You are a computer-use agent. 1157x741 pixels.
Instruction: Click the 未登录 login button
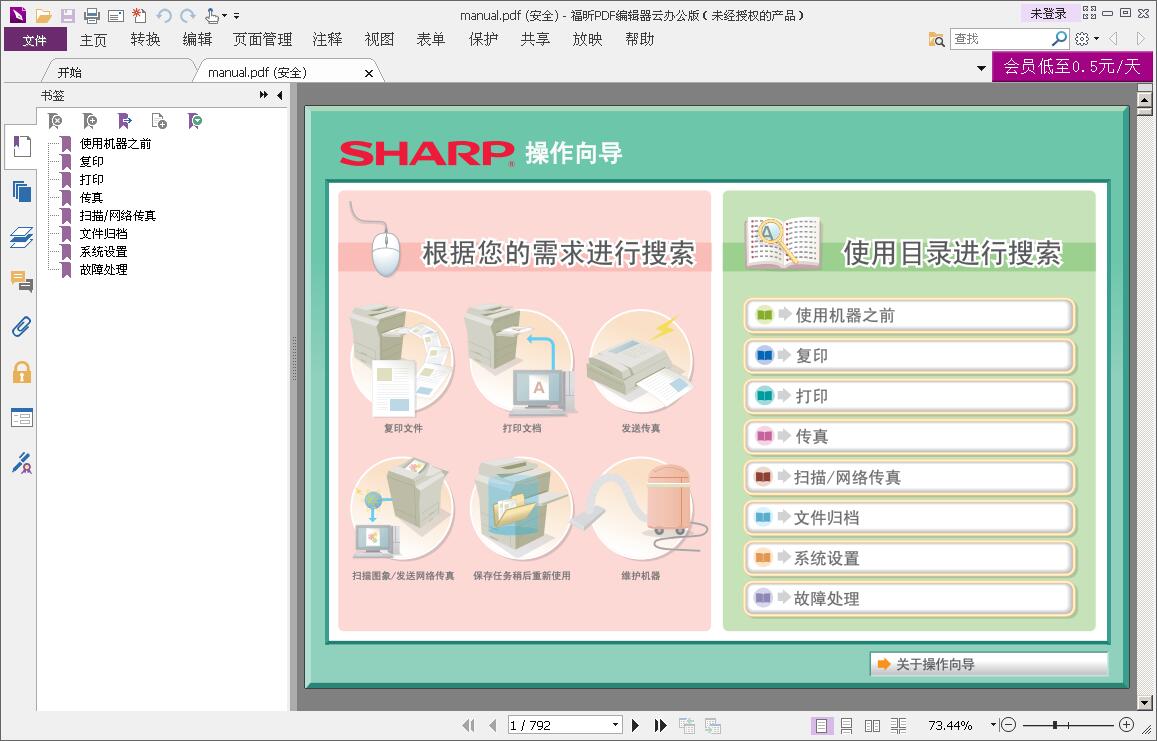tap(1049, 13)
